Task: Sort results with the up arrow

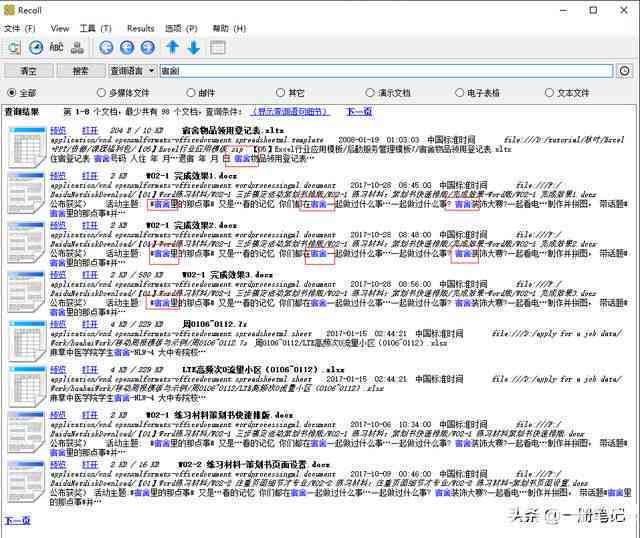Action: coord(172,47)
